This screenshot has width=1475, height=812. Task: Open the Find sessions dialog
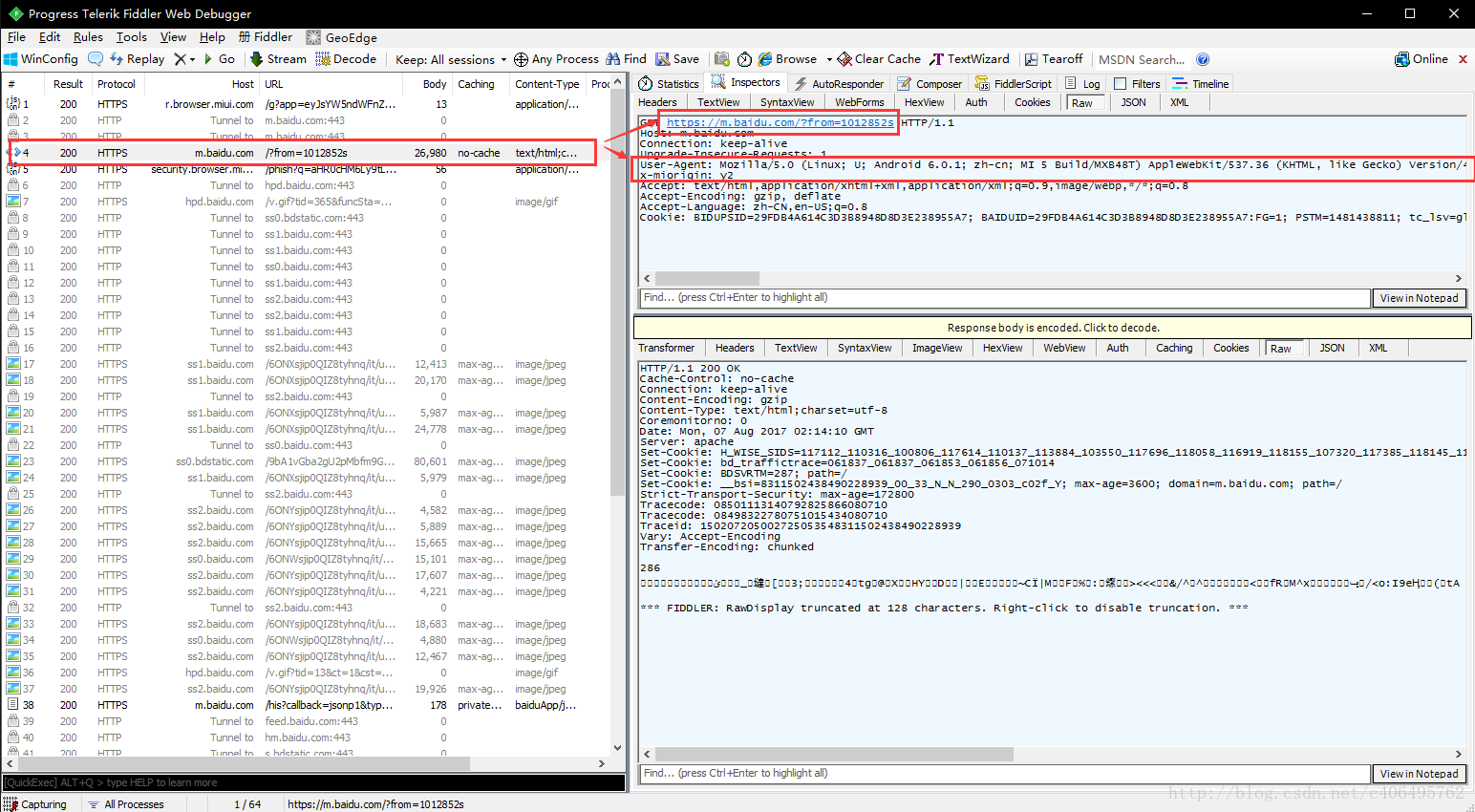pyautogui.click(x=626, y=59)
